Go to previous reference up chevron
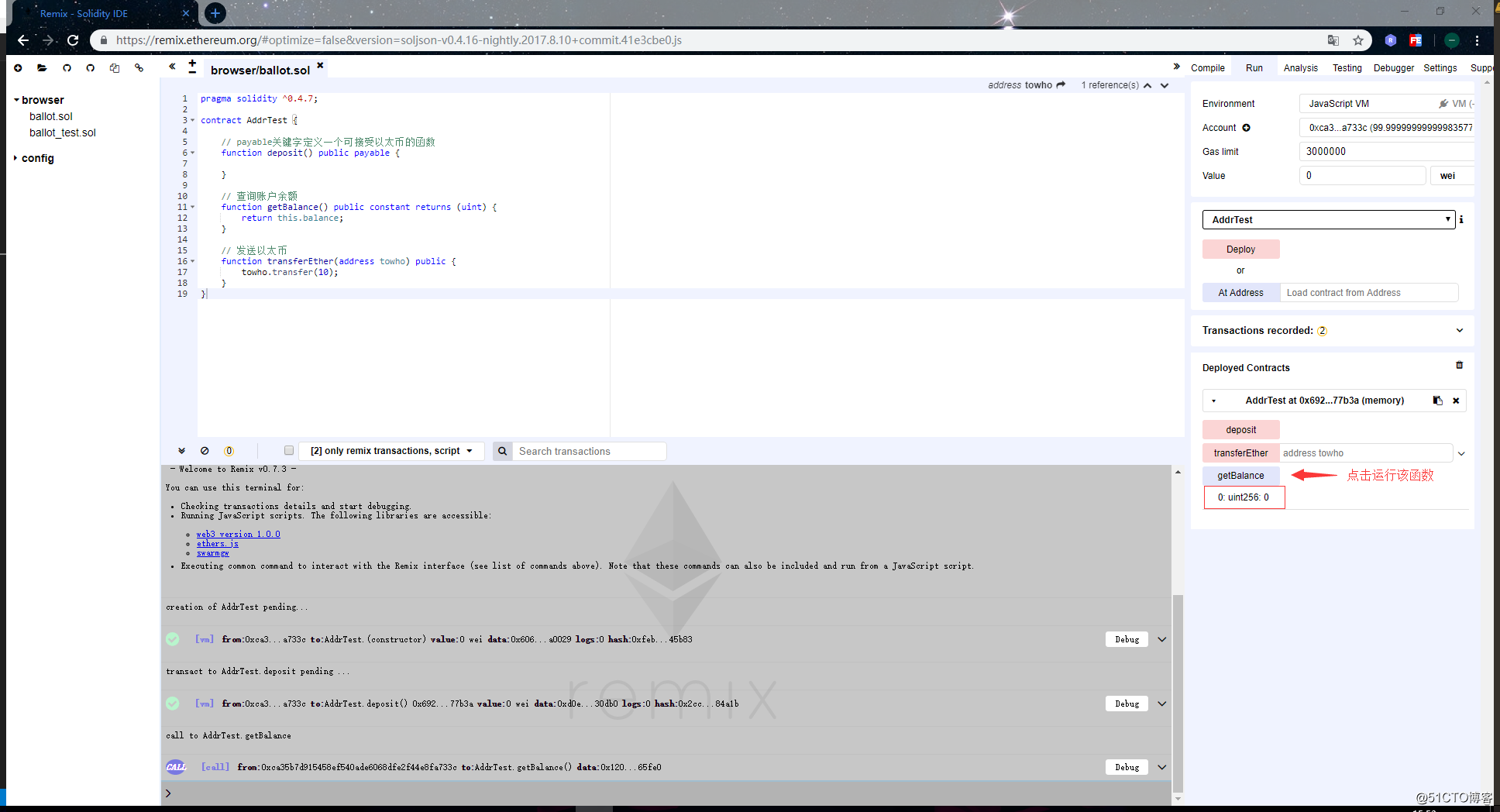 coord(1147,85)
